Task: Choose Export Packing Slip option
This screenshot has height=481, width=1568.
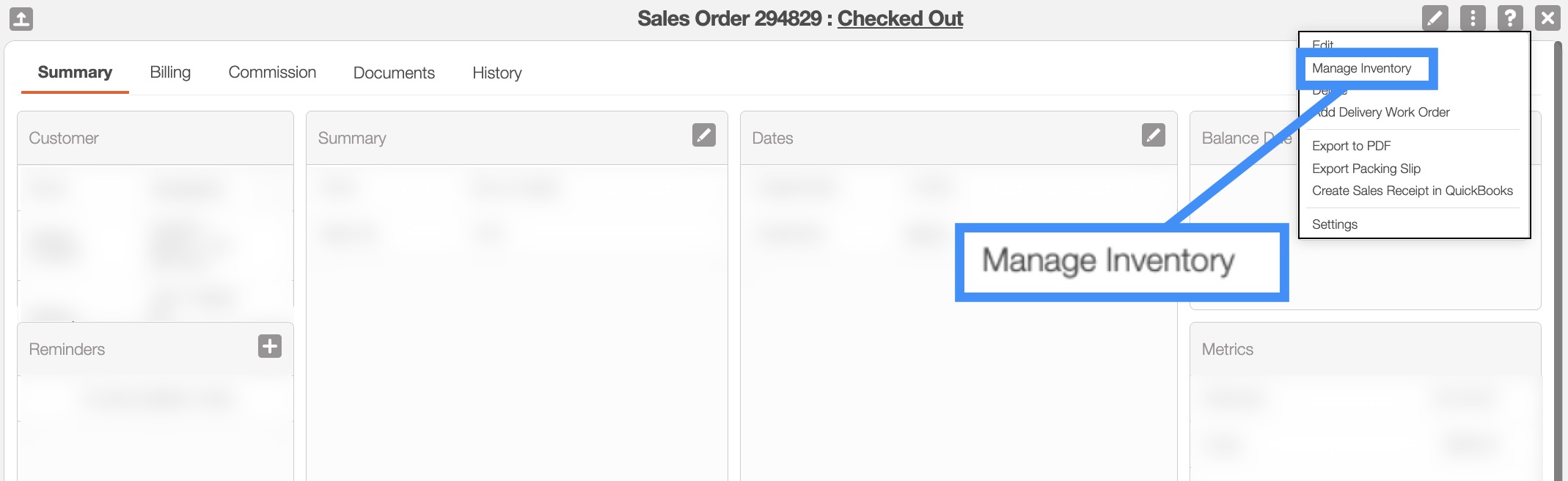Action: [x=1366, y=169]
